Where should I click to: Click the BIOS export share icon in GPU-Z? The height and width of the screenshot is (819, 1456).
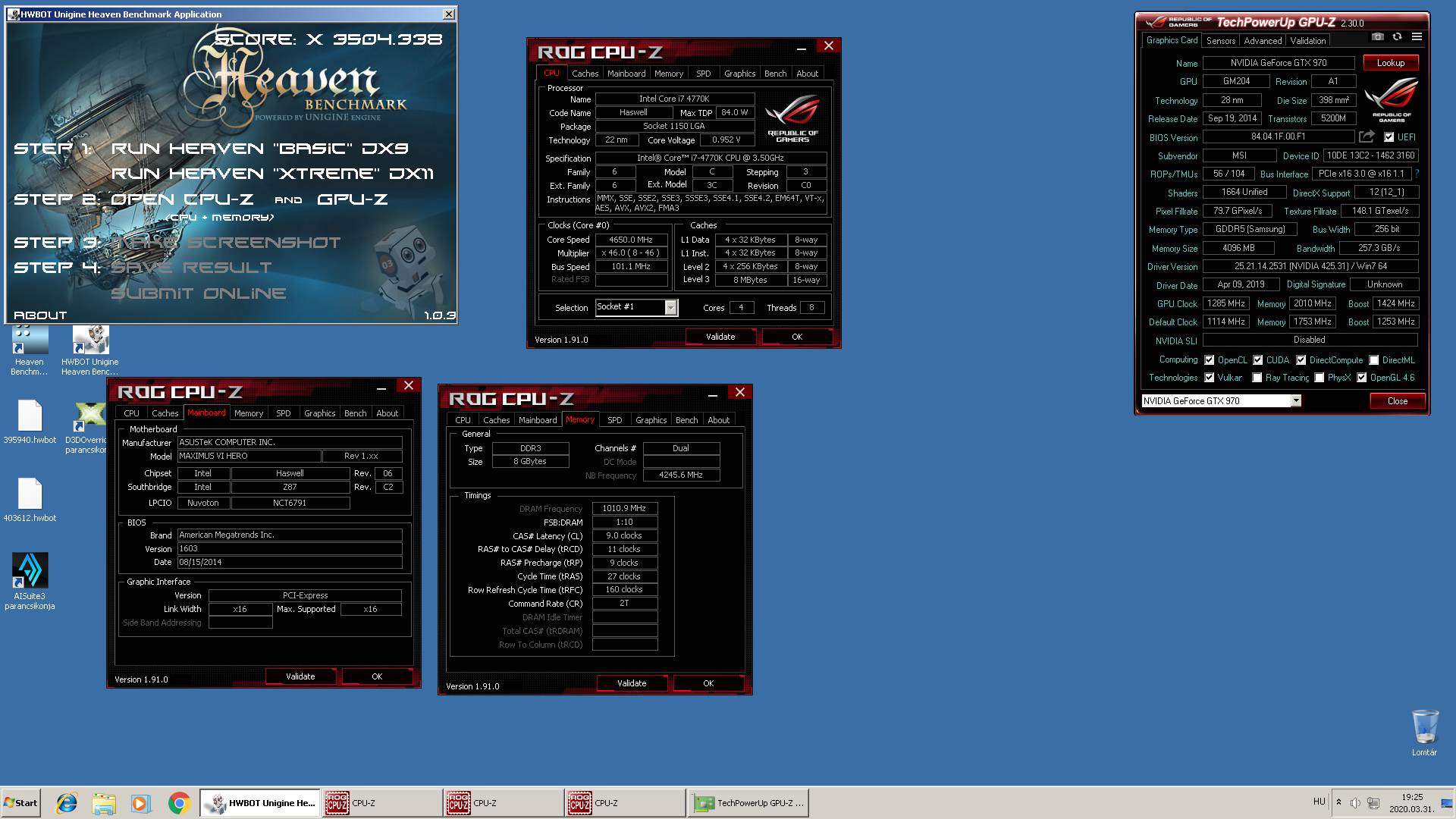[x=1367, y=136]
